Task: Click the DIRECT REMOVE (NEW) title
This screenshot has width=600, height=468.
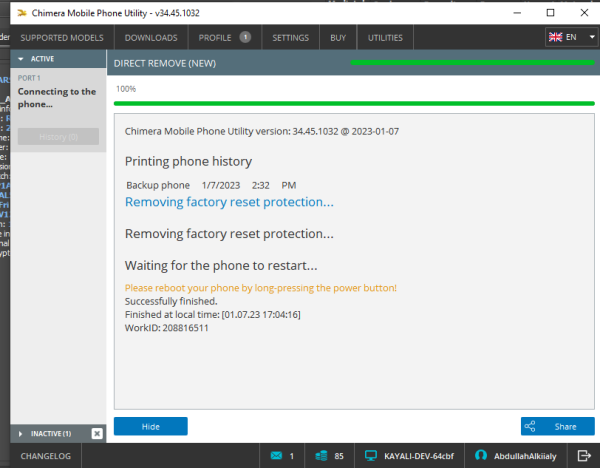Action: tap(165, 63)
